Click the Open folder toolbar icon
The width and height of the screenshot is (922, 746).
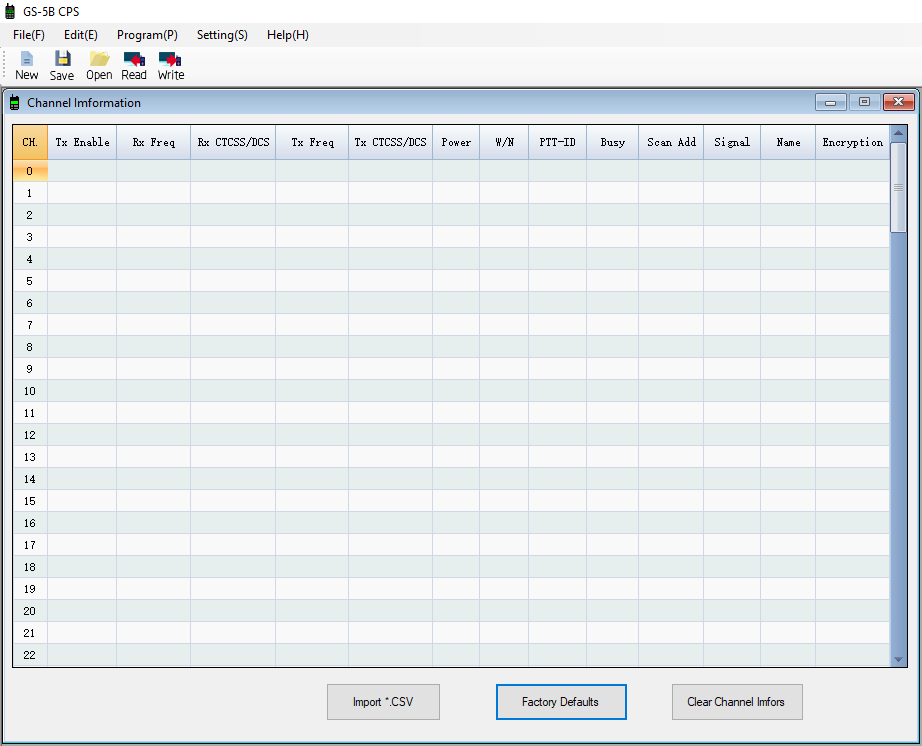(x=99, y=60)
